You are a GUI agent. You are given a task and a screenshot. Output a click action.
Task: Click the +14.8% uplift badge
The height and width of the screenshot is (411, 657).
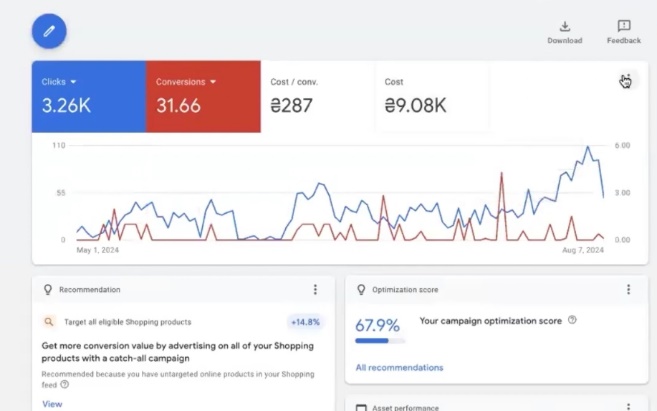point(305,322)
